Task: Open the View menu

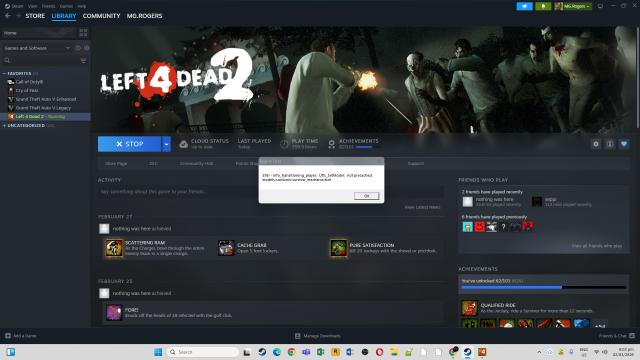Action: pyautogui.click(x=33, y=6)
